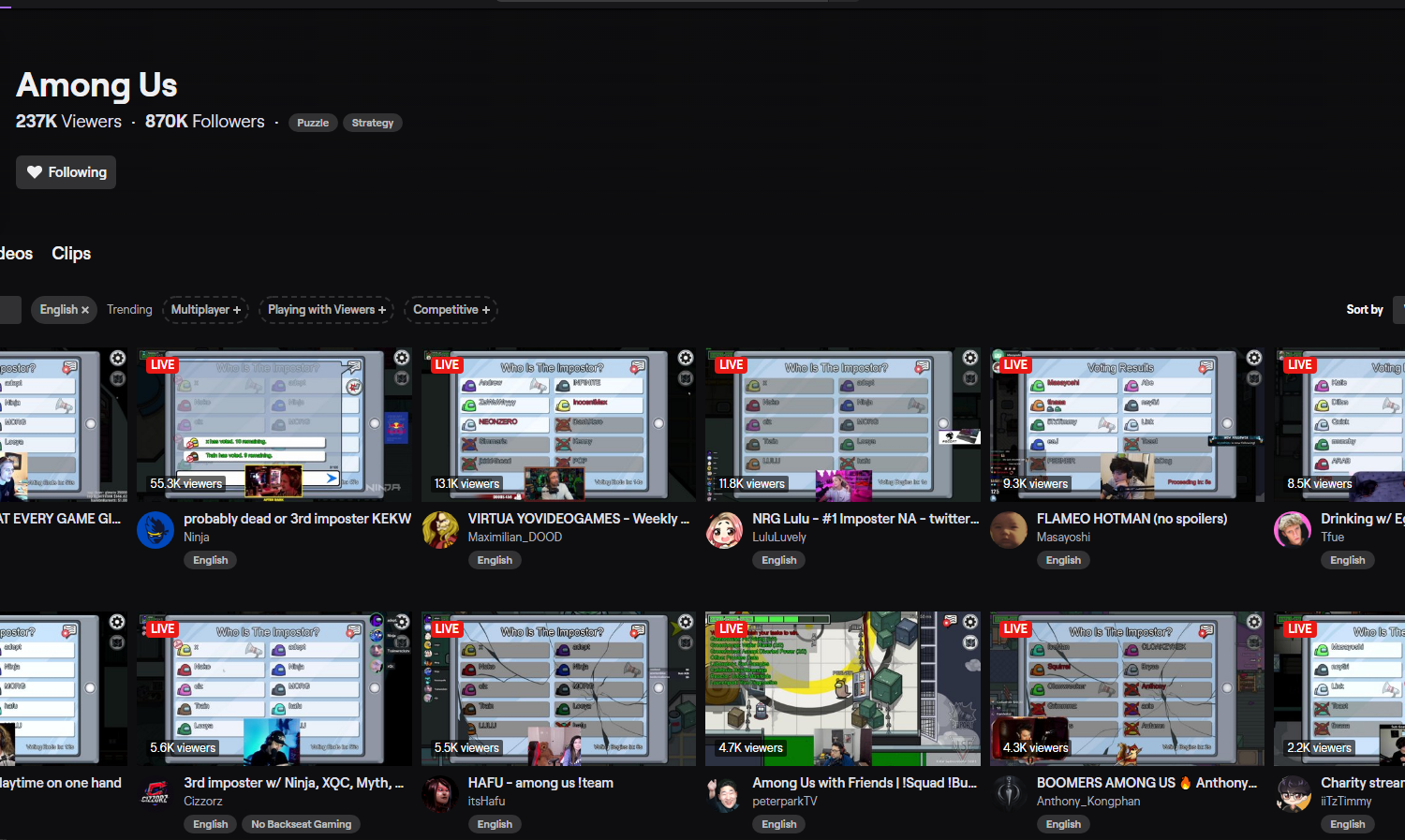Add the Competitive tag filter
Viewport: 1405px width, 840px height.
click(x=451, y=310)
